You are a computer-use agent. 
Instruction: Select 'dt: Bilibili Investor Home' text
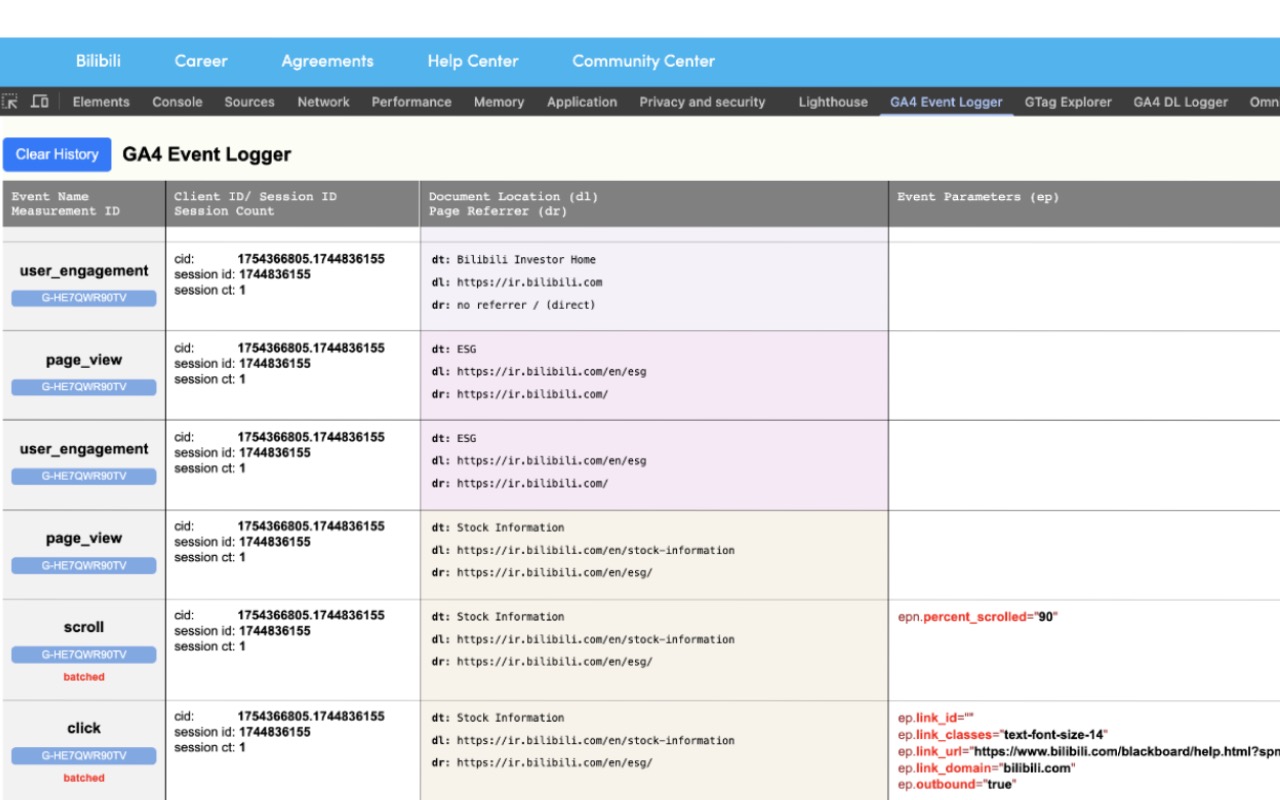point(514,260)
